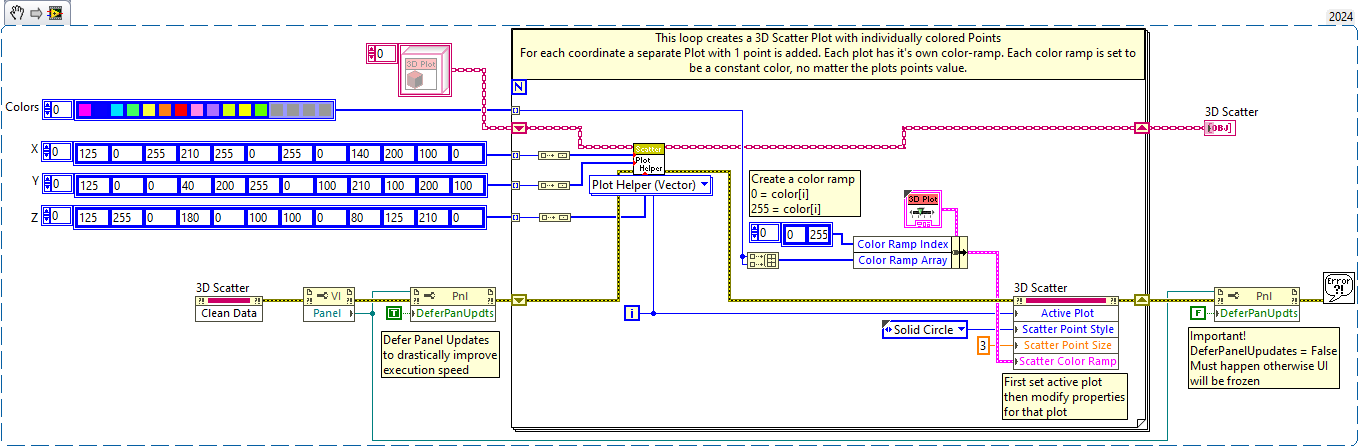This screenshot has width=1359, height=447.
Task: Click the loop iteration terminal i
Action: coord(631,313)
